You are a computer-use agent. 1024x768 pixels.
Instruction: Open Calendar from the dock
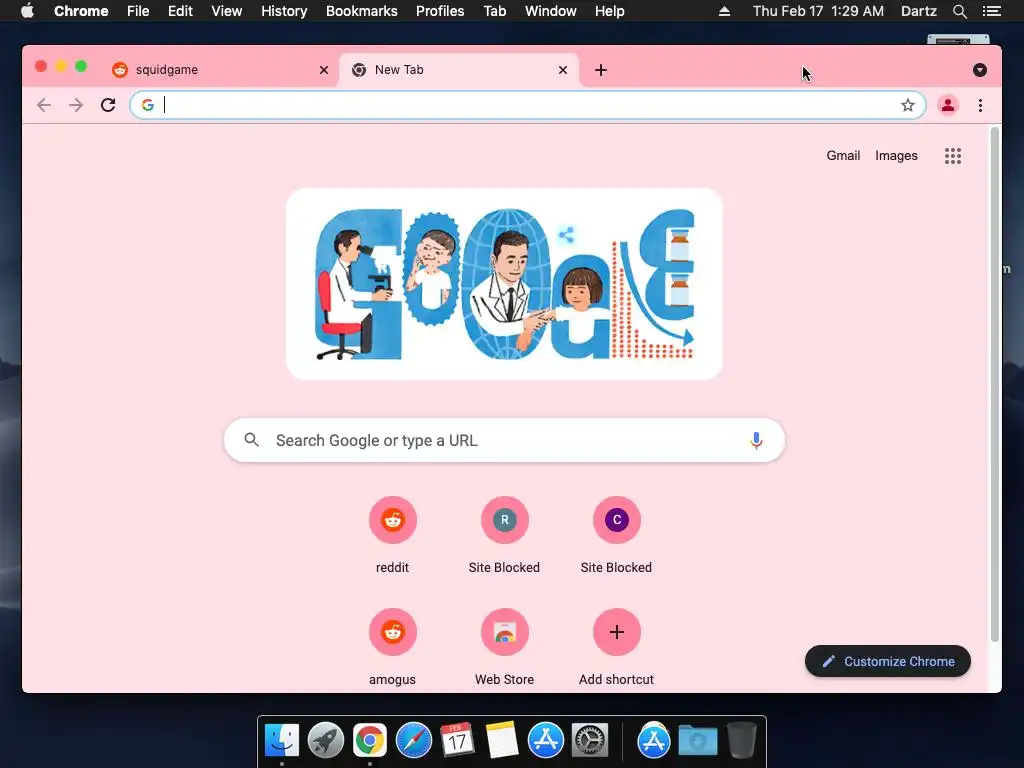click(457, 741)
